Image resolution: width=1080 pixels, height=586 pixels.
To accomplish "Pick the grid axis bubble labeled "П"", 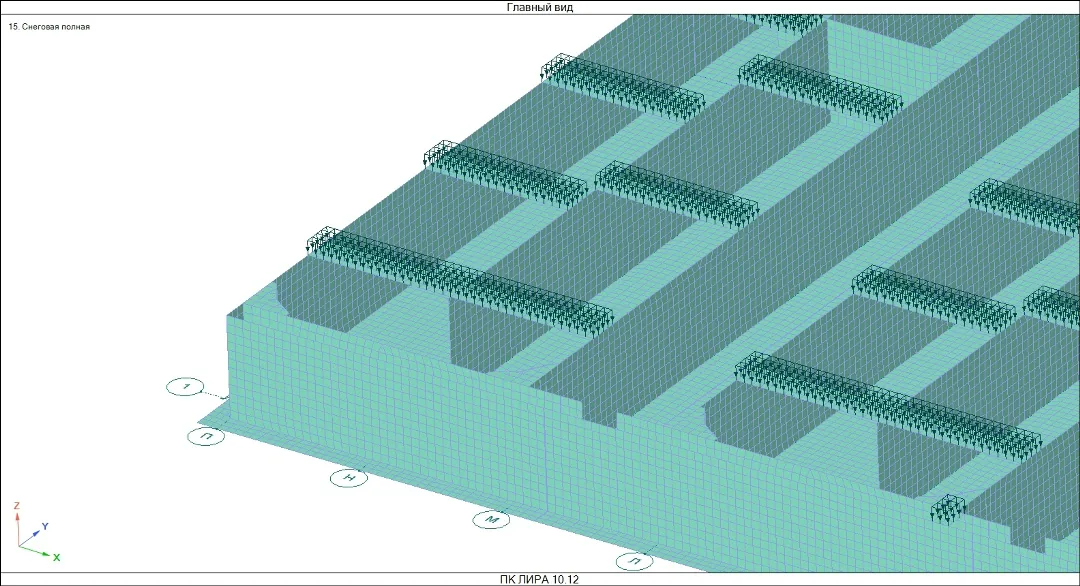I will (x=206, y=436).
